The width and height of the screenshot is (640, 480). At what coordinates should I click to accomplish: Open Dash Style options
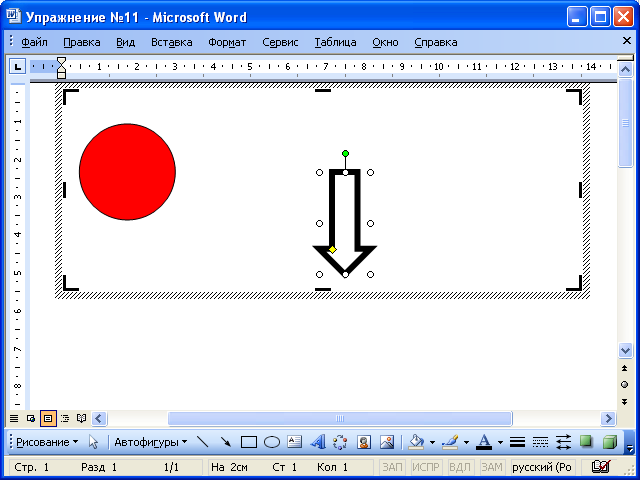point(540,442)
